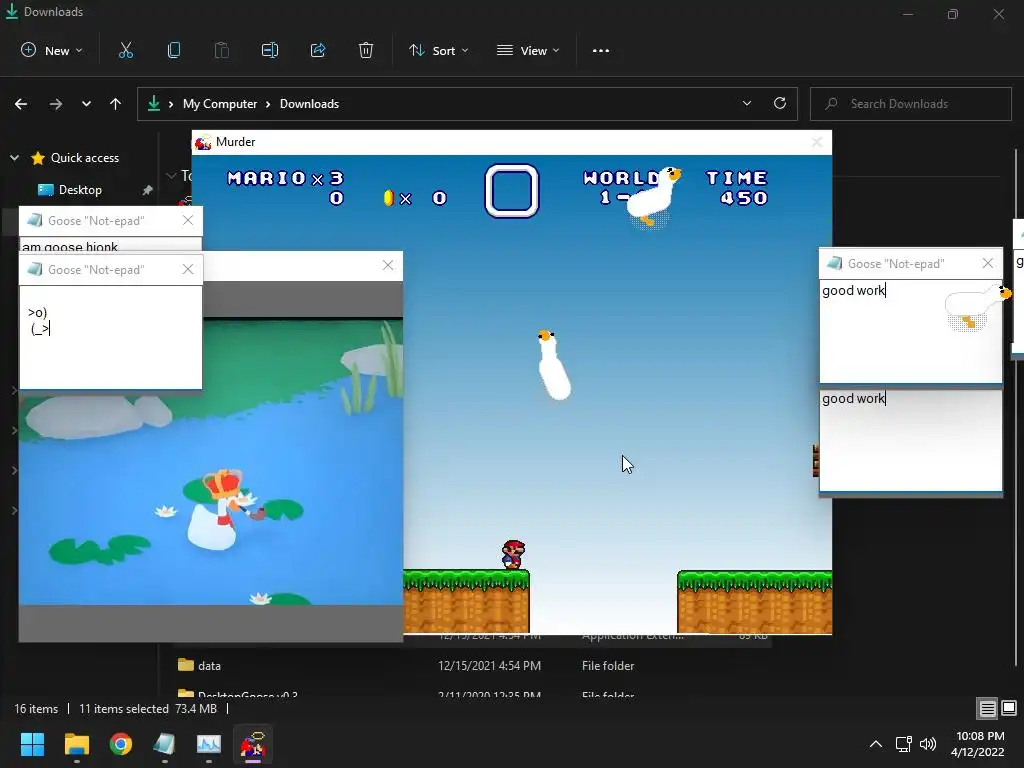Open recent locations chevron
This screenshot has width=1024, height=768.
[x=86, y=104]
